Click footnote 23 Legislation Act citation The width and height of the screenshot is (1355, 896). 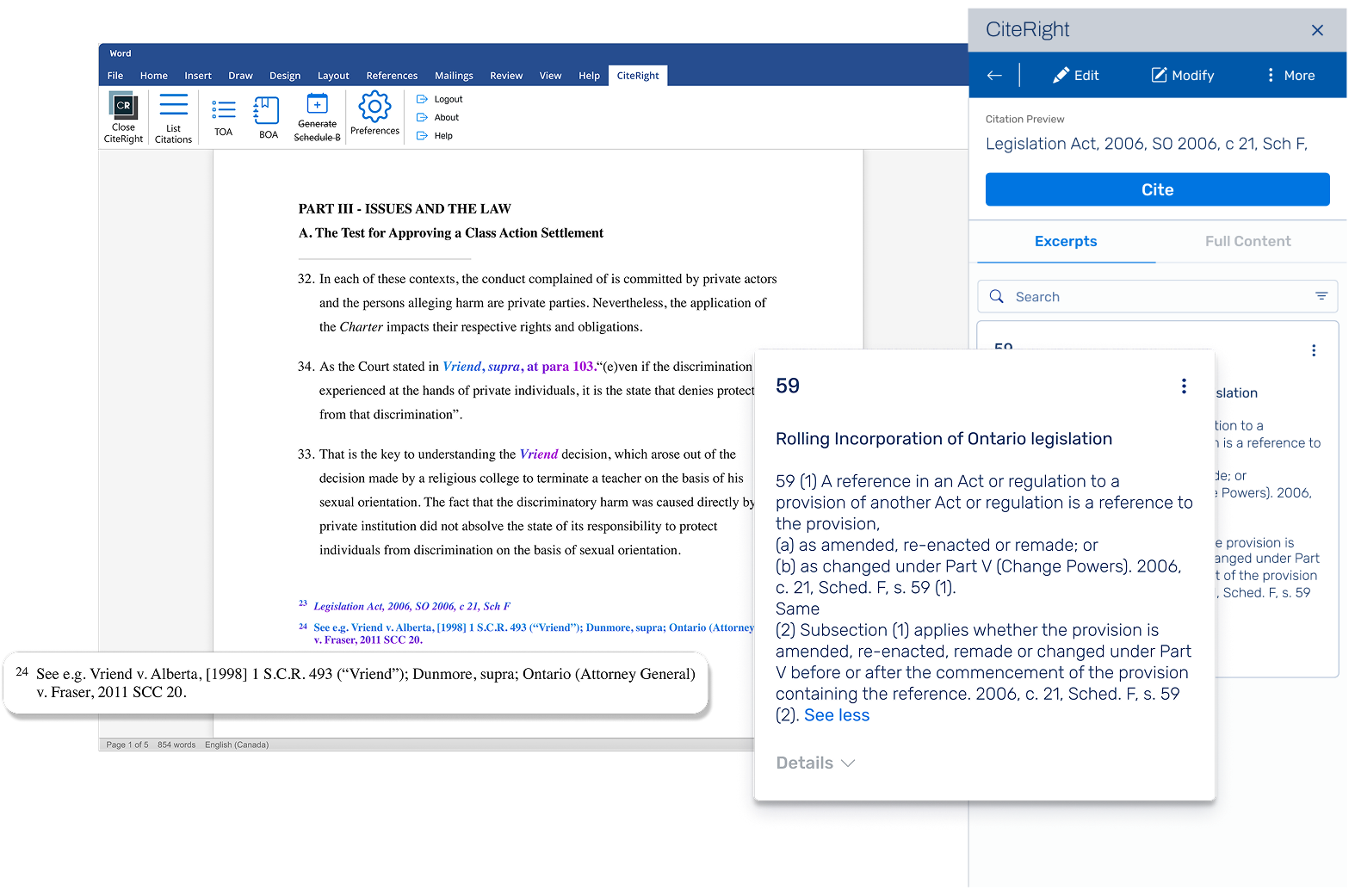(x=411, y=606)
